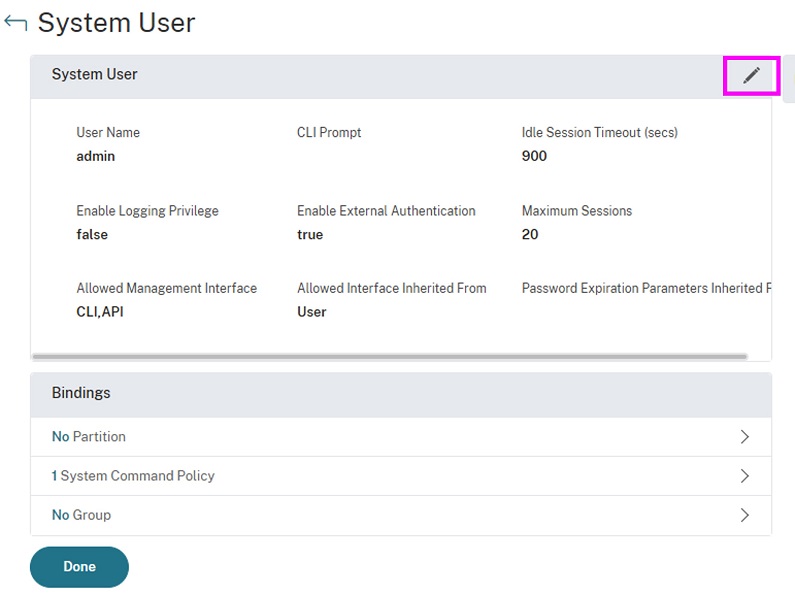Expand the No Group chevron arrow

(x=744, y=515)
